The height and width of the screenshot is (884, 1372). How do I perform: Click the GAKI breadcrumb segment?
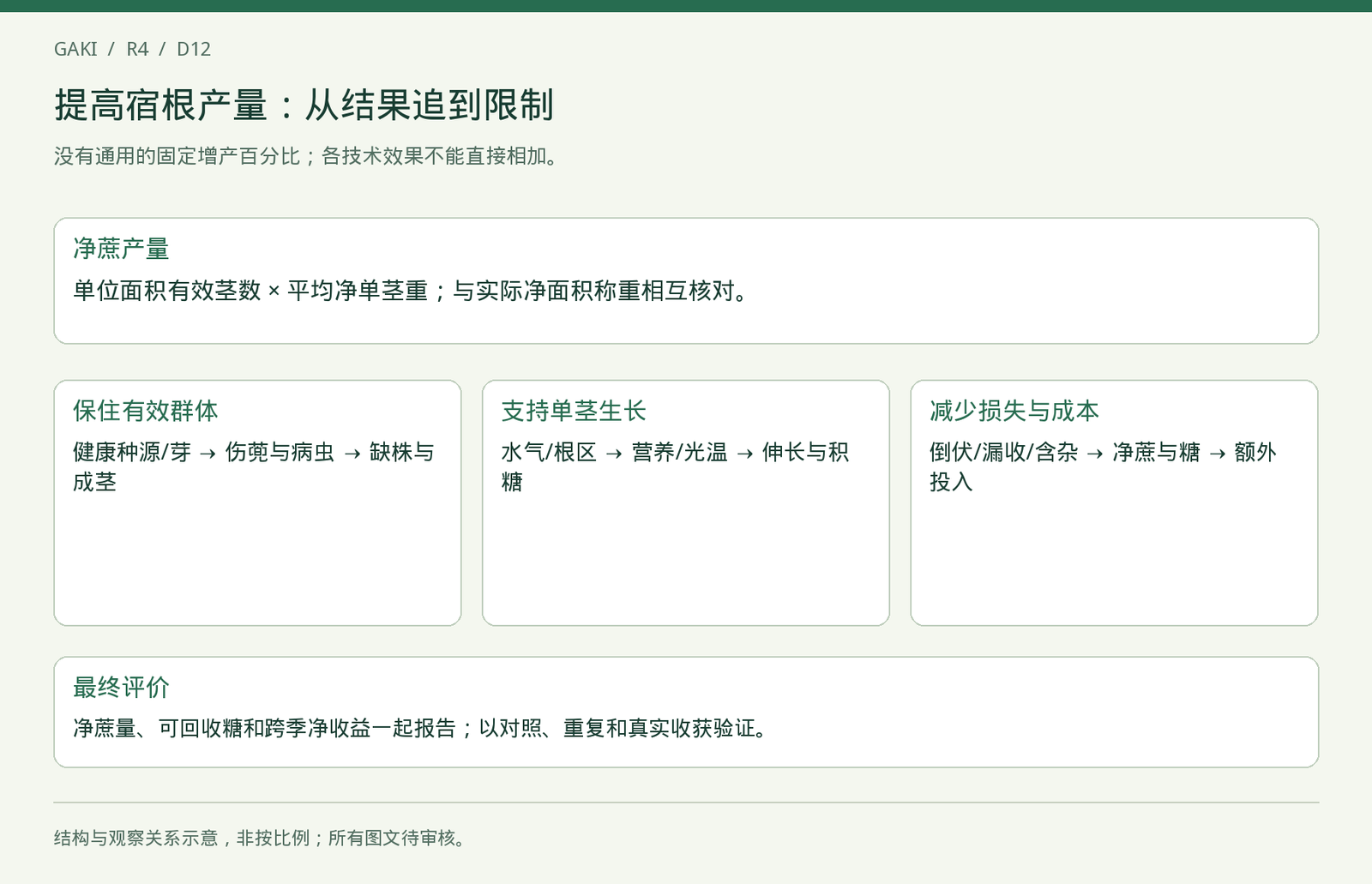click(x=75, y=49)
